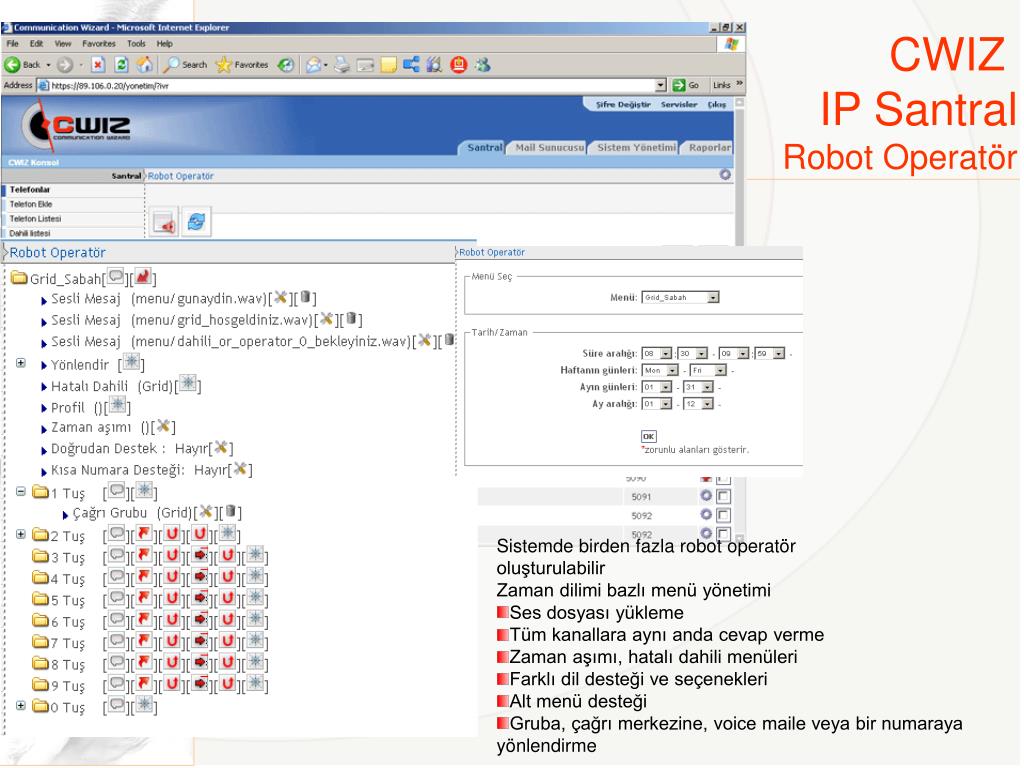This screenshot has width=1024, height=768.
Task: Open the Help menu
Action: tap(165, 44)
